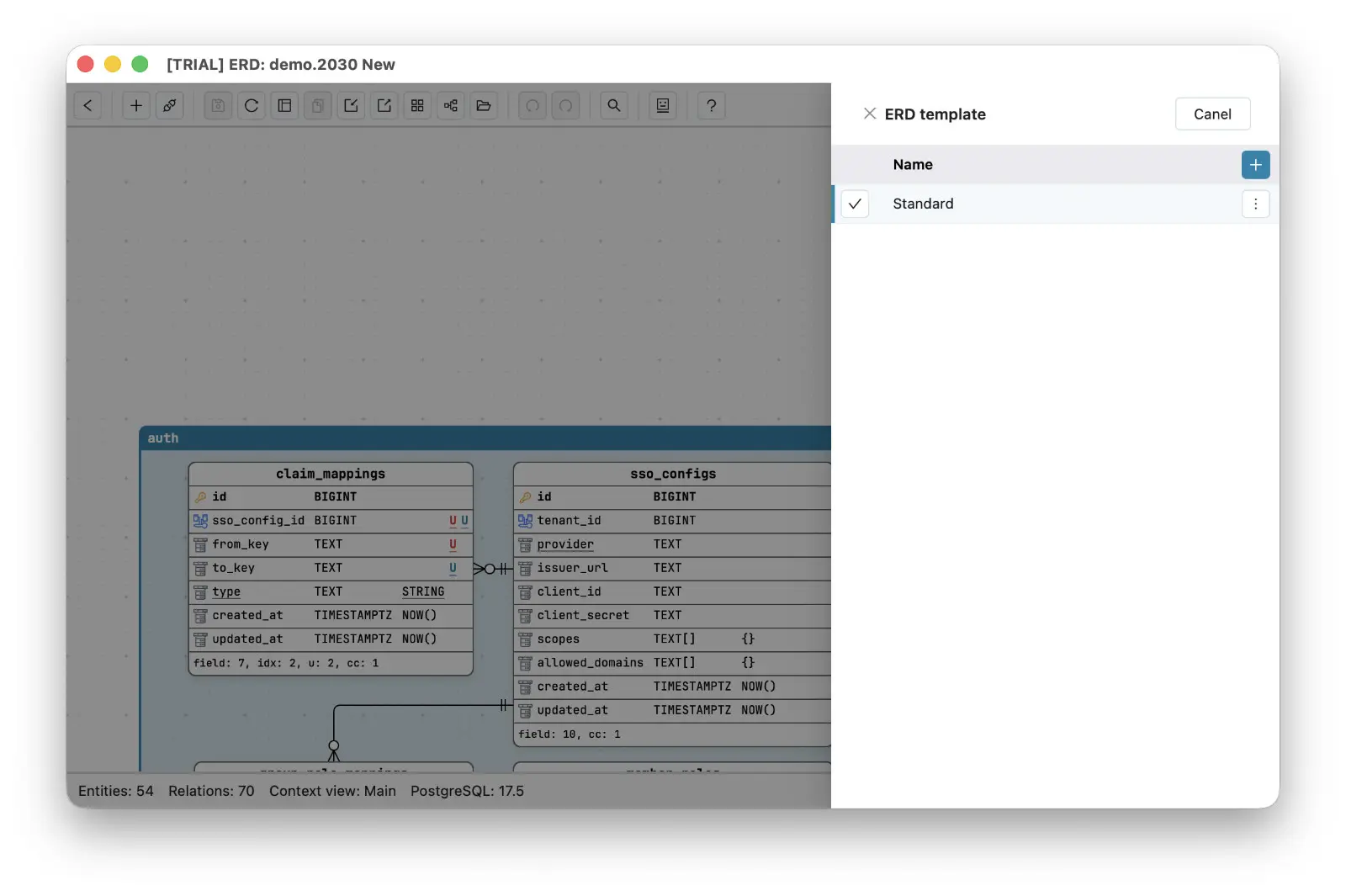Click Entities: 54 in status bar
The width and height of the screenshot is (1346, 896).
click(116, 791)
